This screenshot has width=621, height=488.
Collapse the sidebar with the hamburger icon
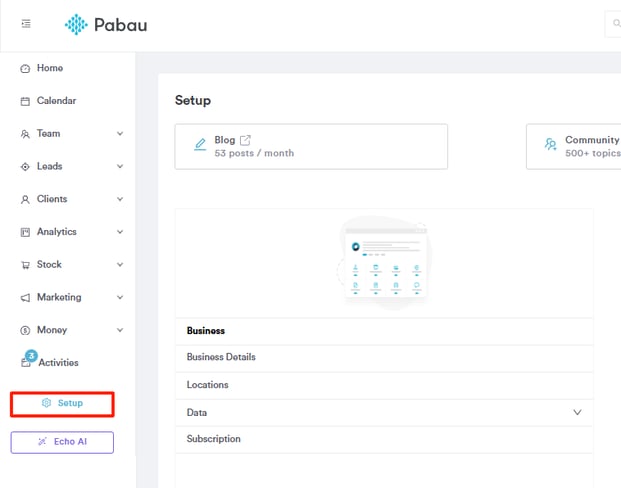[26, 24]
